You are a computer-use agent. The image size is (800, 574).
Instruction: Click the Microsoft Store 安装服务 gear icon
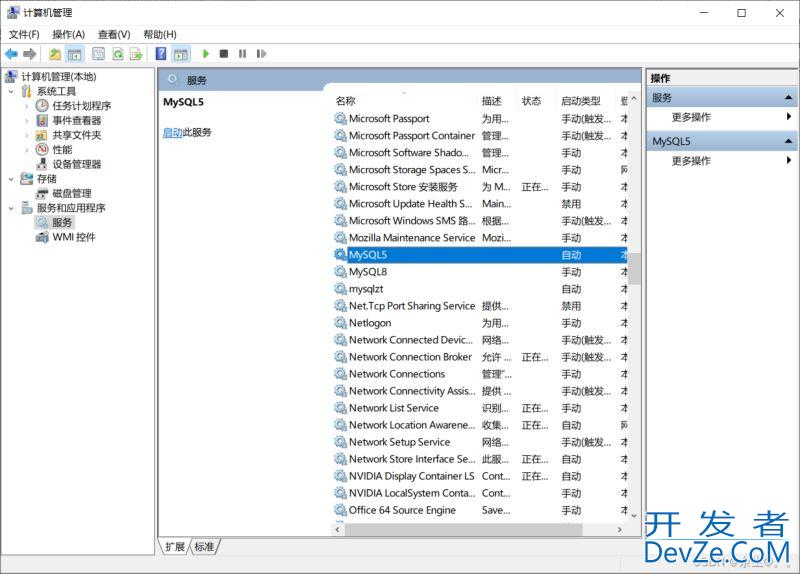tap(340, 187)
